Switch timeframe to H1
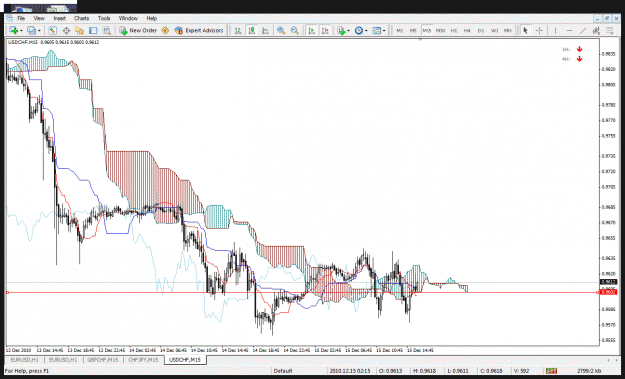Screen dimensions: 625x379 pos(454,30)
